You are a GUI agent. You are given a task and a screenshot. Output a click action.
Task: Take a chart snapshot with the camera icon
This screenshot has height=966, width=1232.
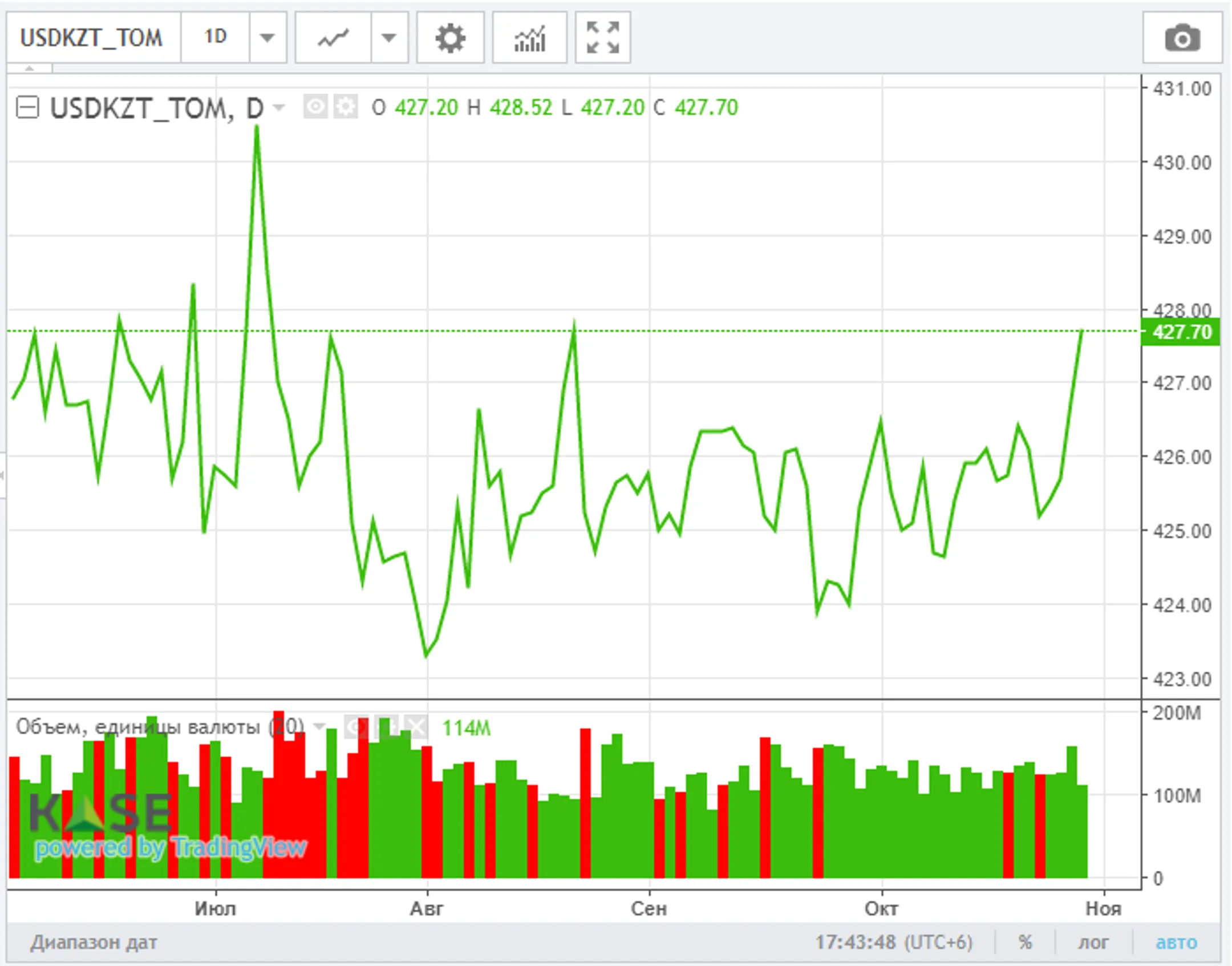1182,38
